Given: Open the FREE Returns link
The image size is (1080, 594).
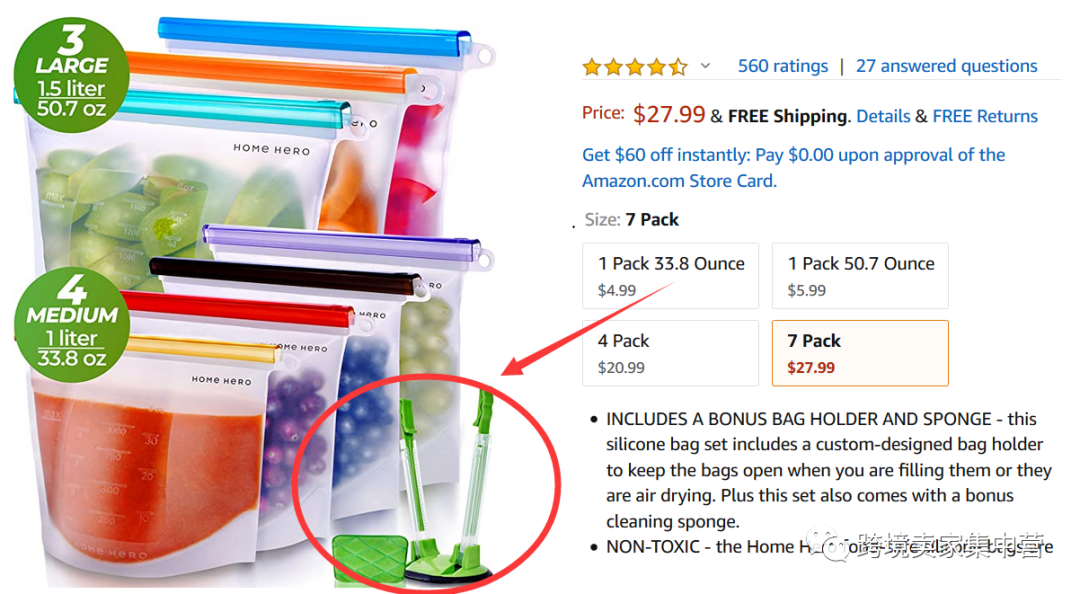Looking at the screenshot, I should click(985, 116).
